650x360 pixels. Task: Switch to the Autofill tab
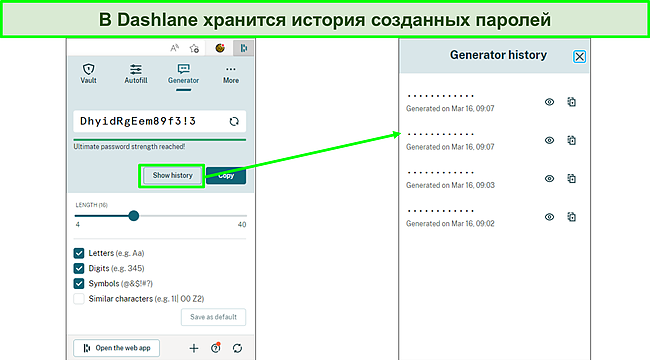coord(136,74)
